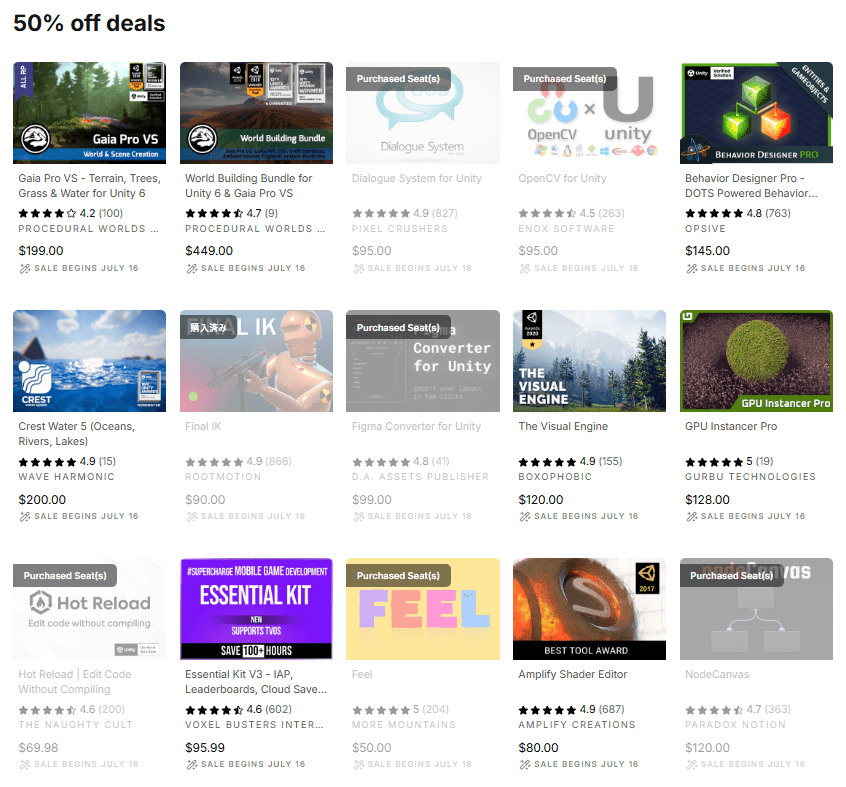
Task: Click the '50% off deals' heading
Action: (89, 23)
